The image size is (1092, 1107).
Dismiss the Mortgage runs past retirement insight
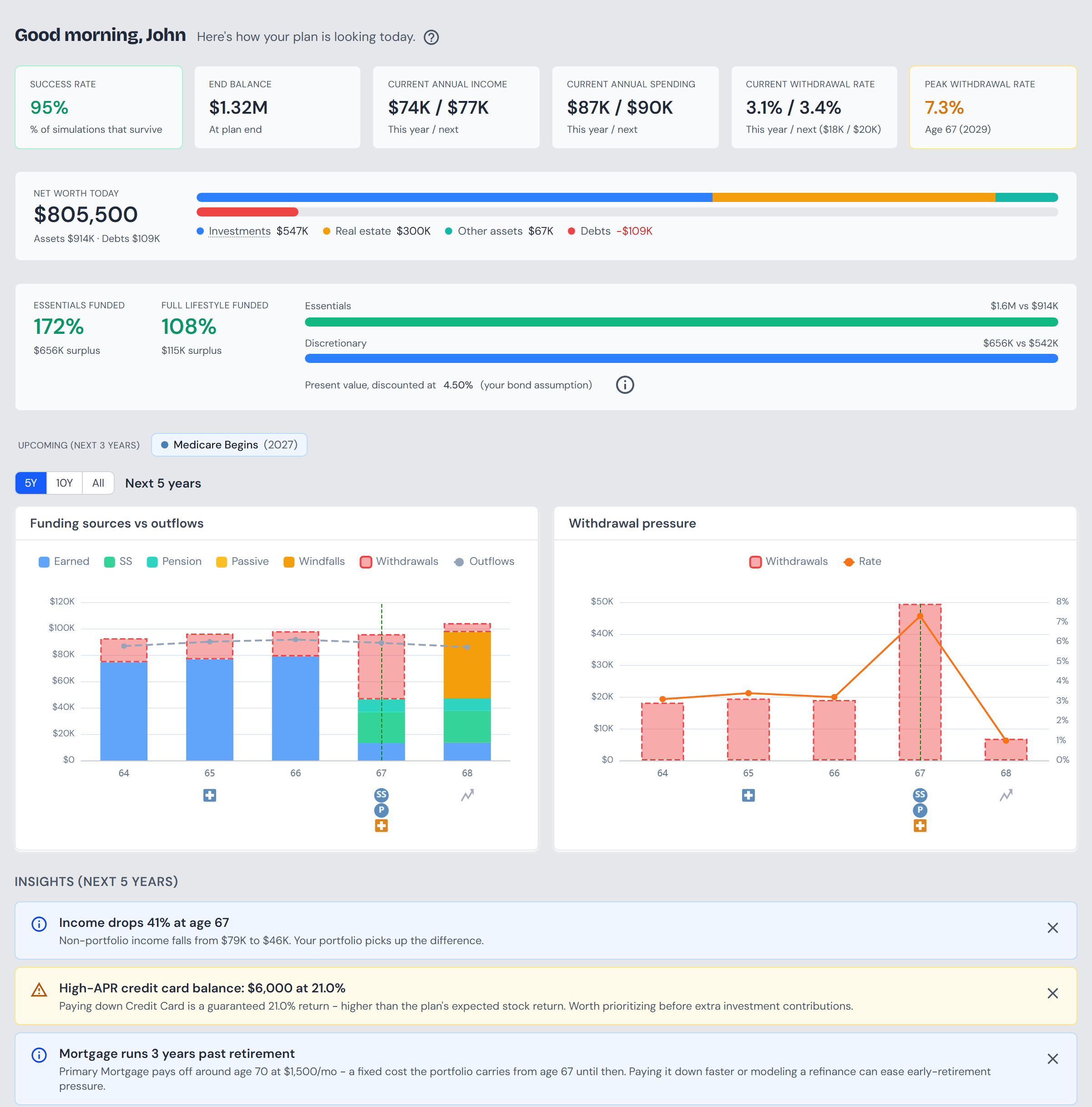coord(1052,1059)
